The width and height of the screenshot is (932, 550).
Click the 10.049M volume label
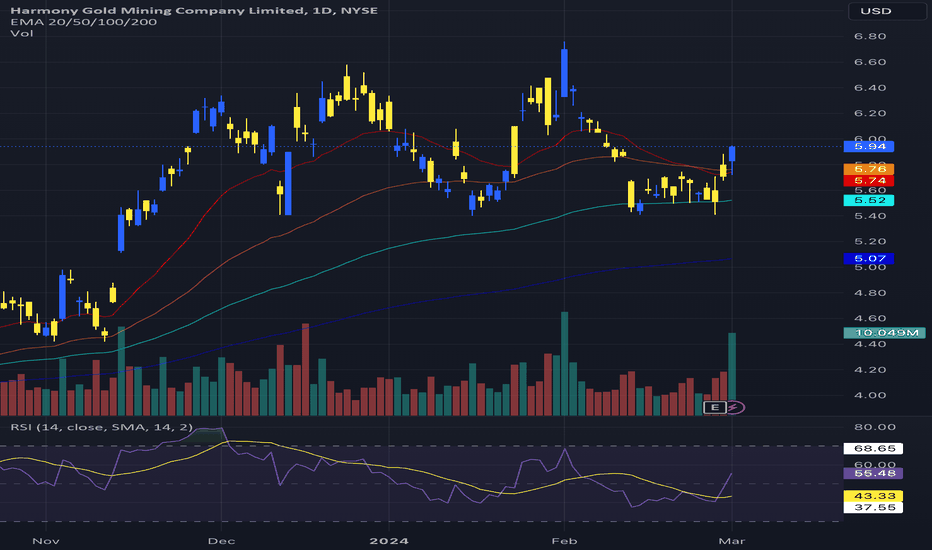coord(884,333)
